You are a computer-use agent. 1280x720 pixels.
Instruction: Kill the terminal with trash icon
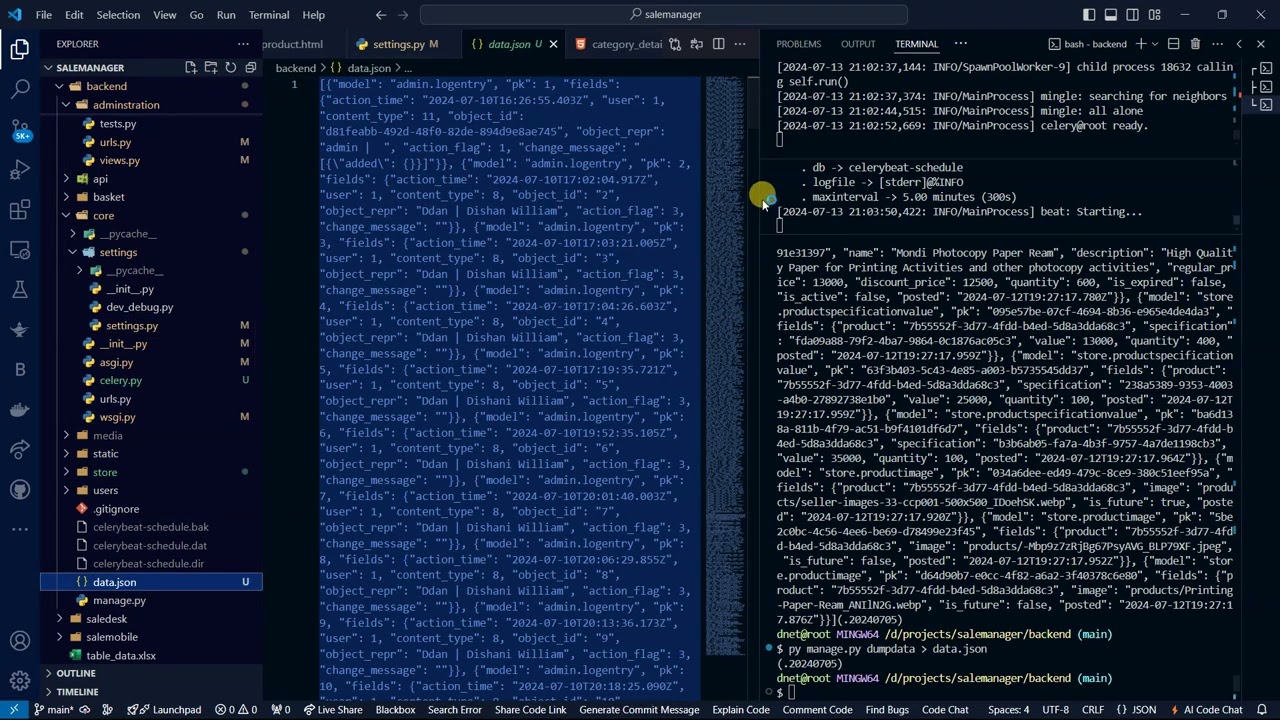(x=1195, y=44)
